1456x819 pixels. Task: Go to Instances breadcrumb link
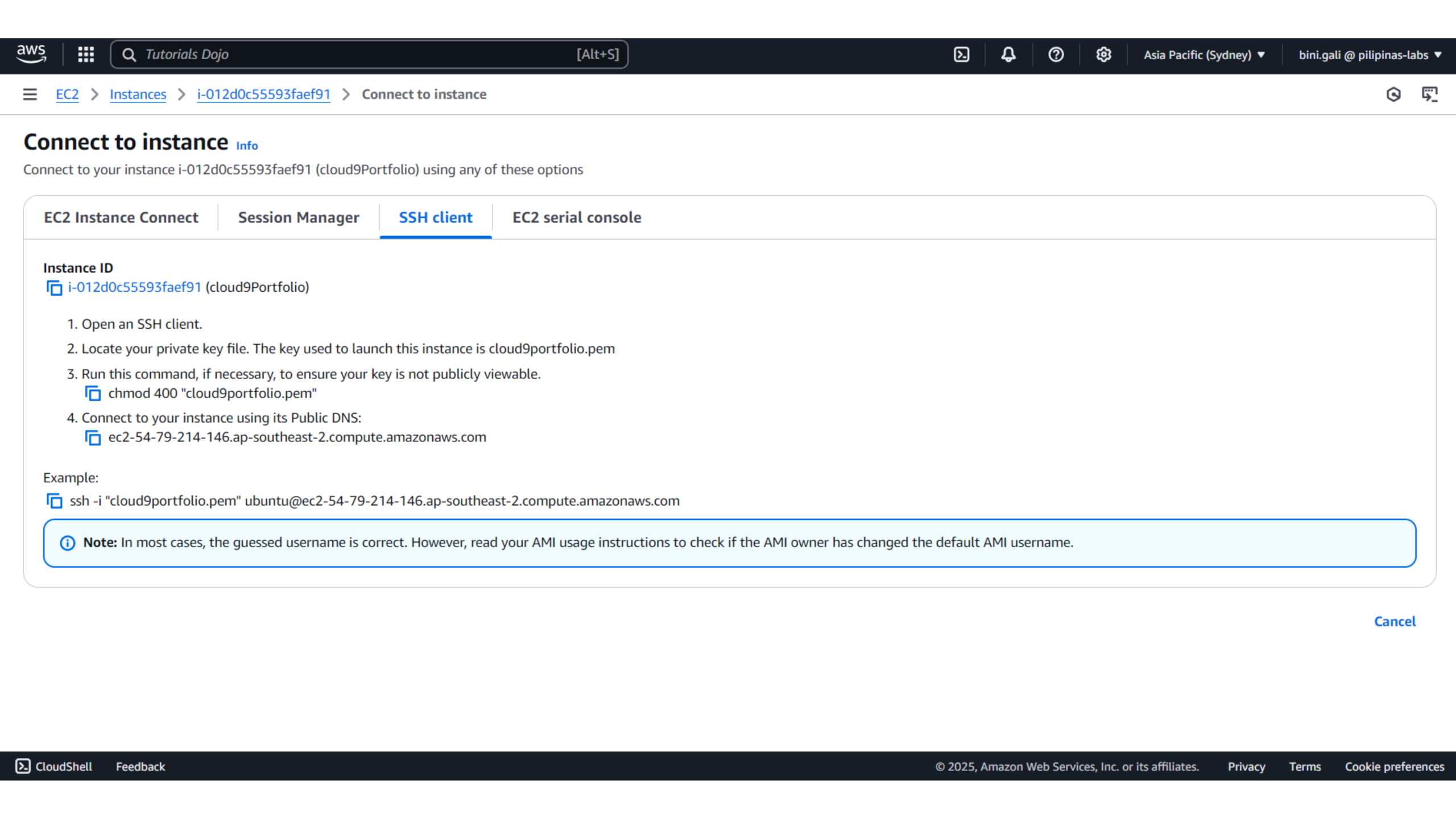138,94
